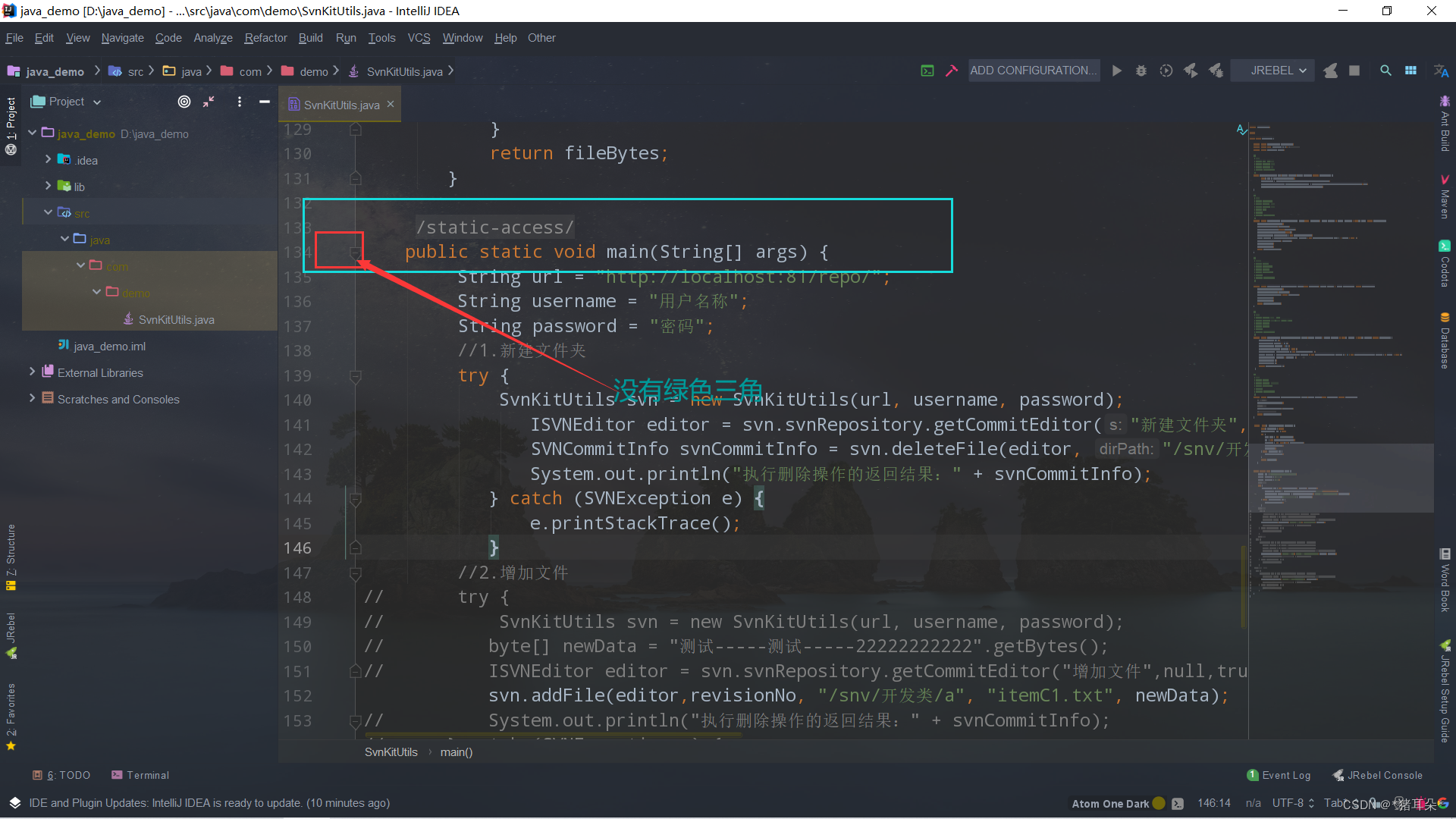Image resolution: width=1456 pixels, height=819 pixels.
Task: Toggle the fold marker on line 139
Action: coord(355,376)
